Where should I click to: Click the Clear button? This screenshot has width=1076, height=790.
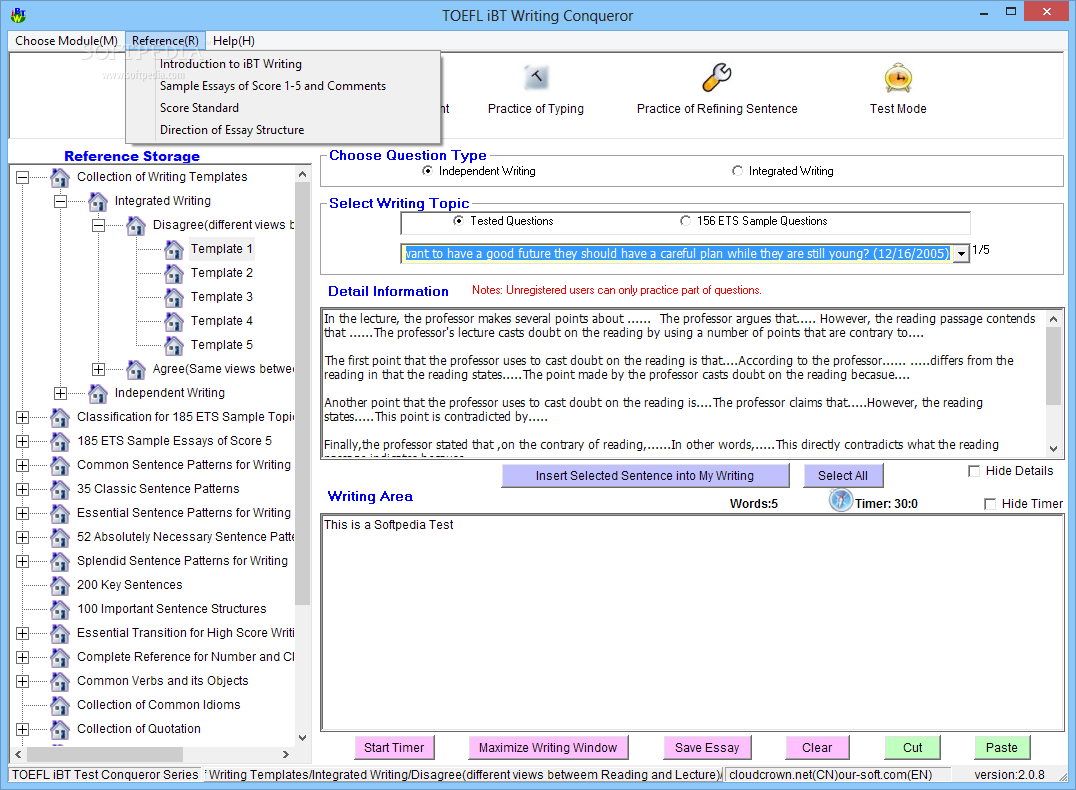(817, 747)
